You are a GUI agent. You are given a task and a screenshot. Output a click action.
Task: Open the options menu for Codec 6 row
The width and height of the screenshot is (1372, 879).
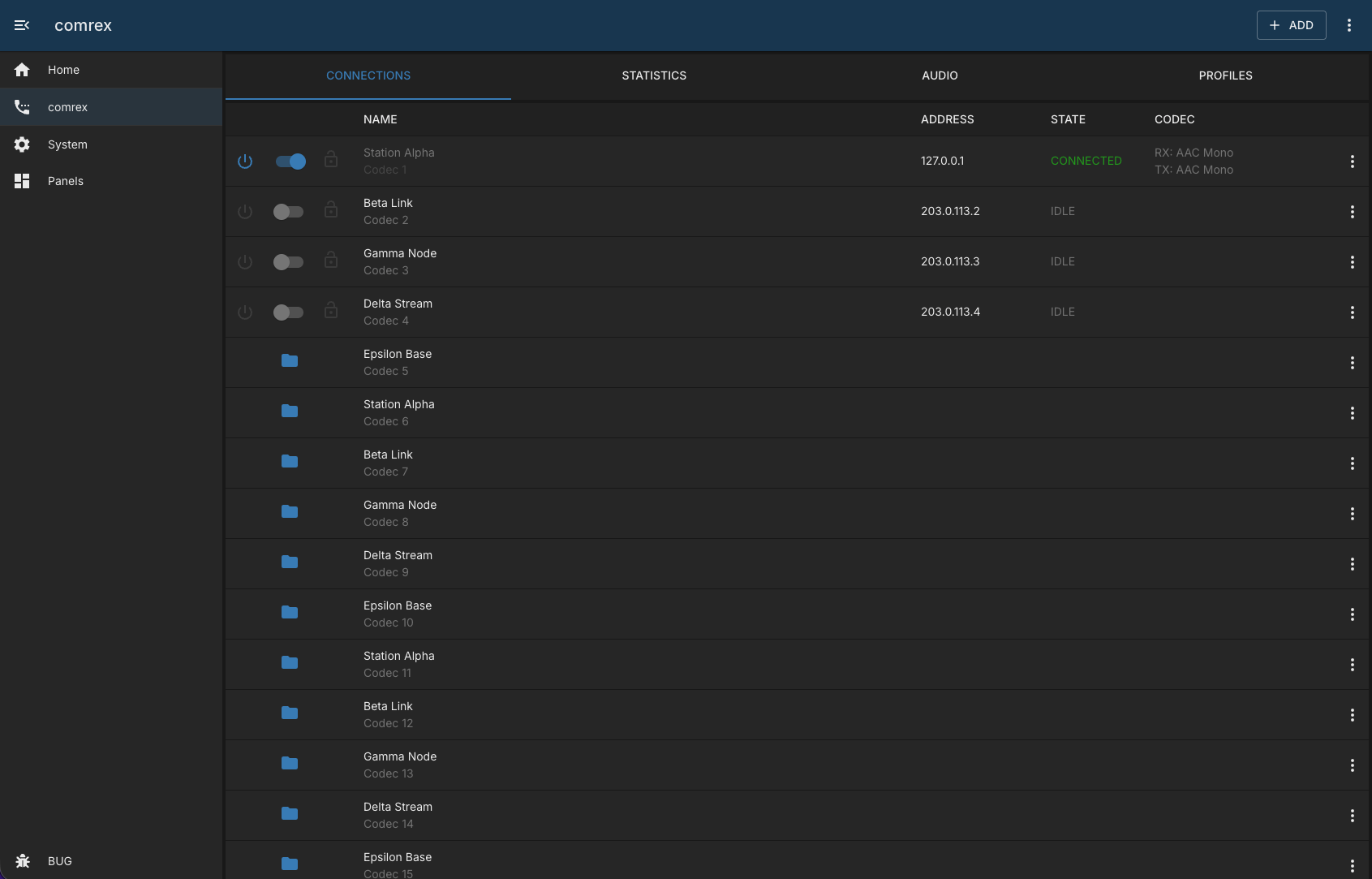pos(1352,413)
